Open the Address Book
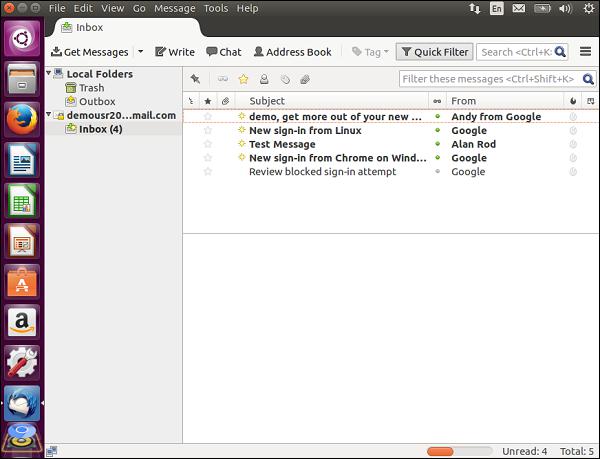 [292, 52]
